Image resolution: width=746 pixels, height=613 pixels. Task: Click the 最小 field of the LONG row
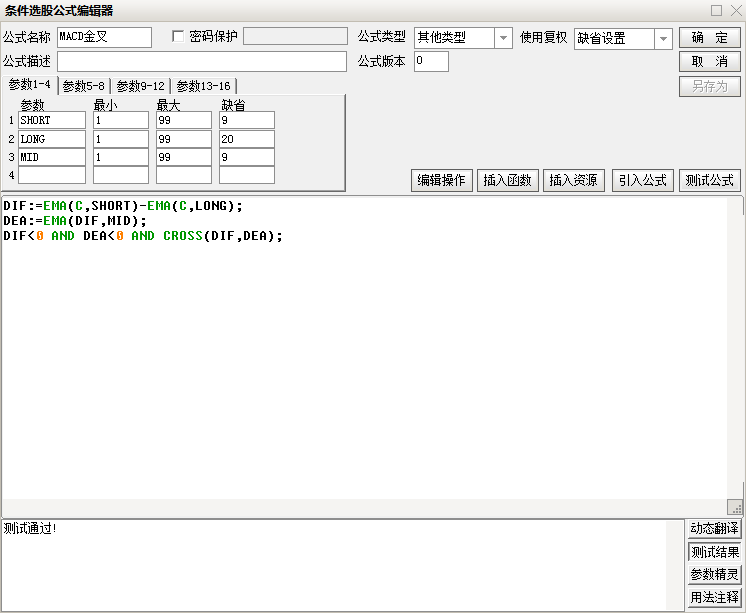(x=121, y=139)
